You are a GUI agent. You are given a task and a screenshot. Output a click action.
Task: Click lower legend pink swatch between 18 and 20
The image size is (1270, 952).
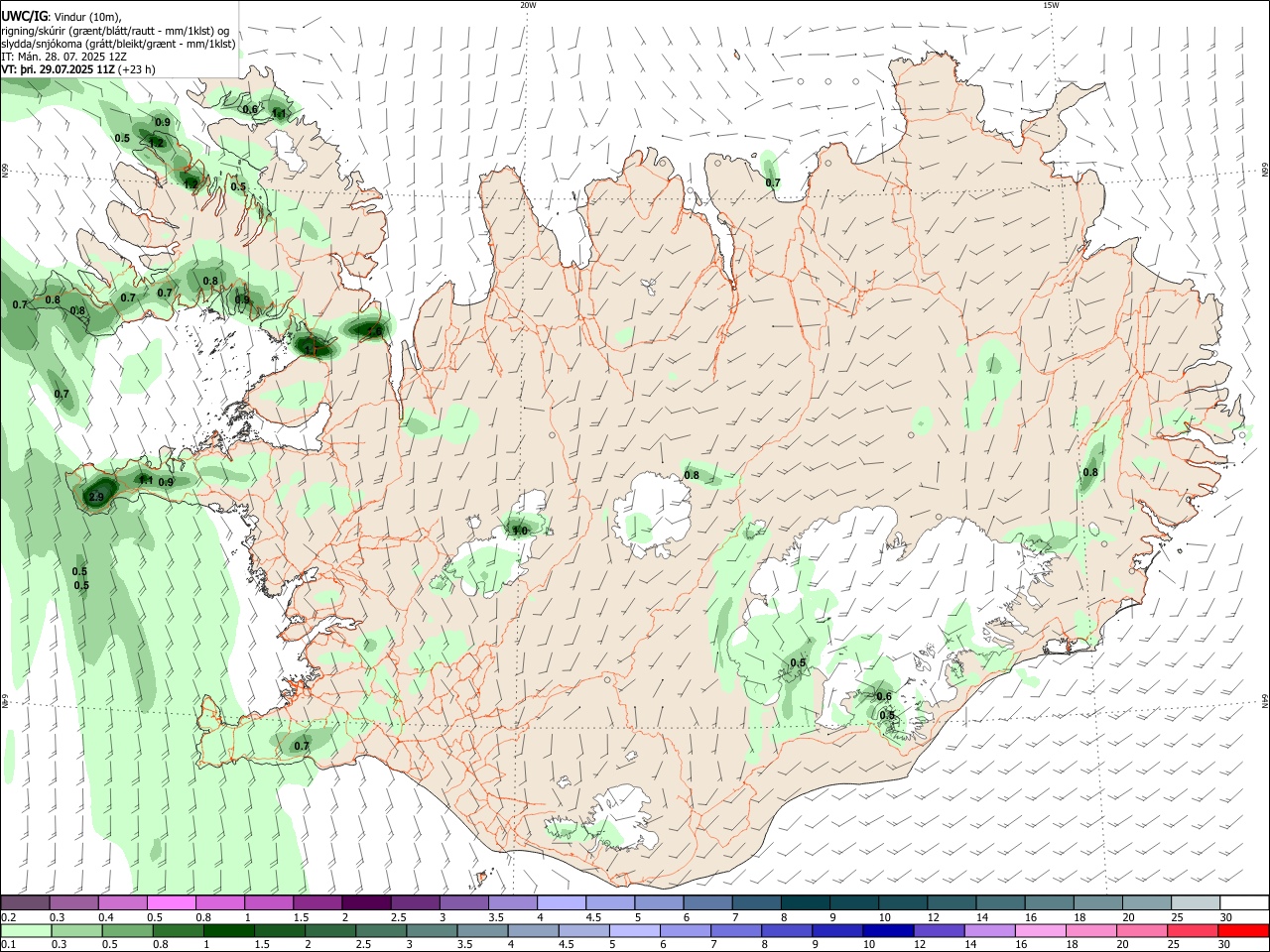point(1090,930)
